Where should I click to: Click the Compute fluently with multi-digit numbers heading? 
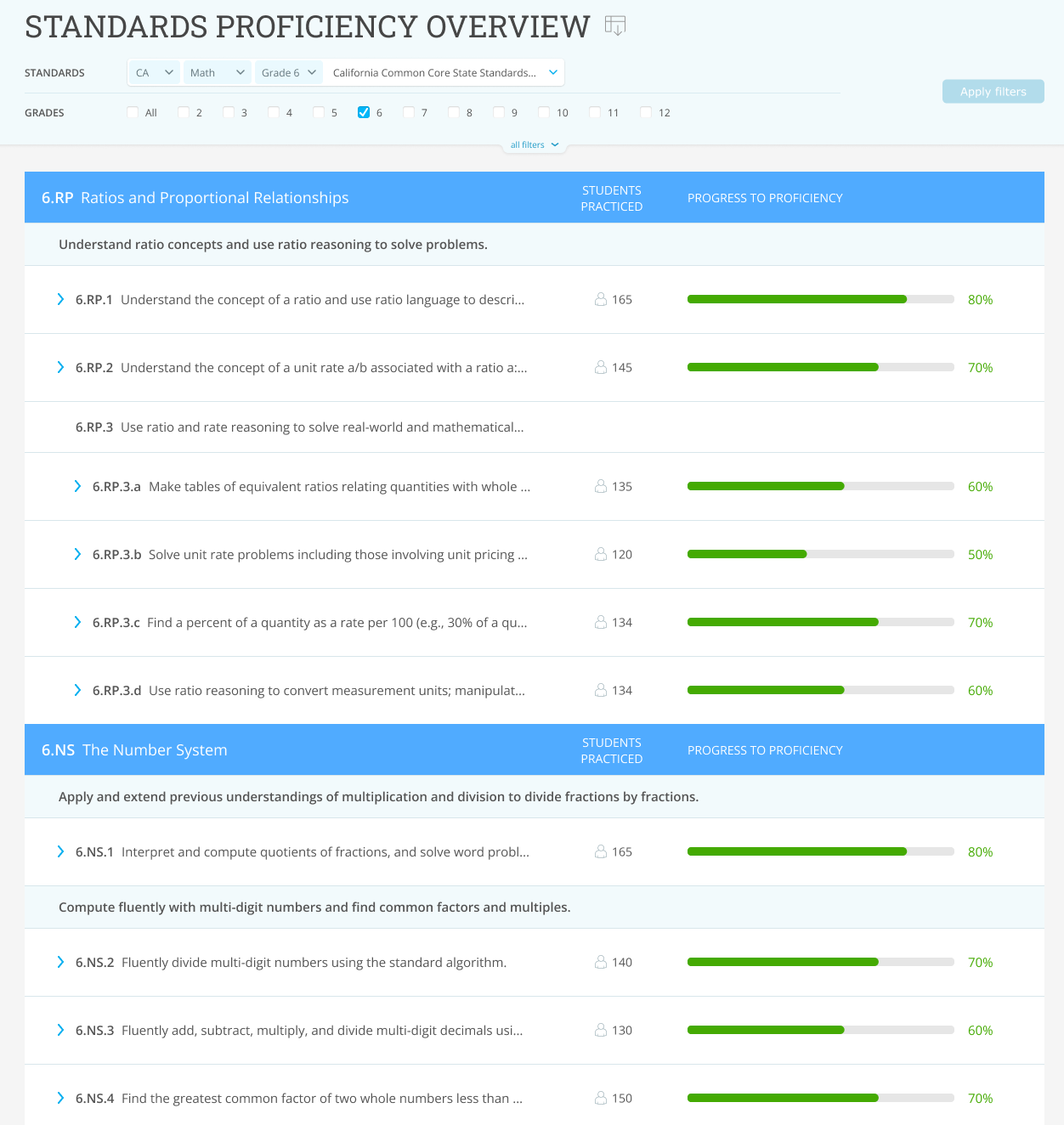(x=314, y=907)
